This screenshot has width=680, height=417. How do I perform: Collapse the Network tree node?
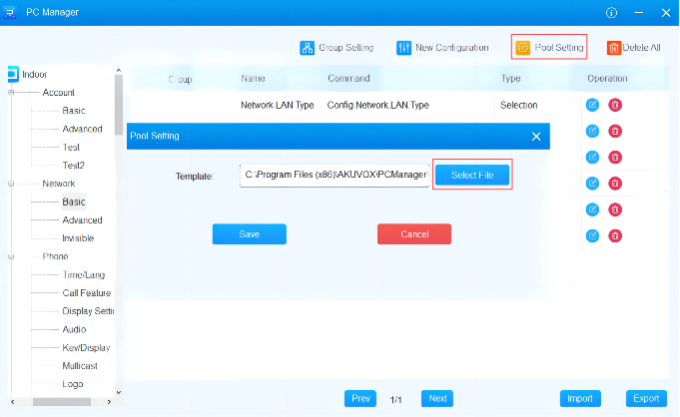pyautogui.click(x=11, y=184)
